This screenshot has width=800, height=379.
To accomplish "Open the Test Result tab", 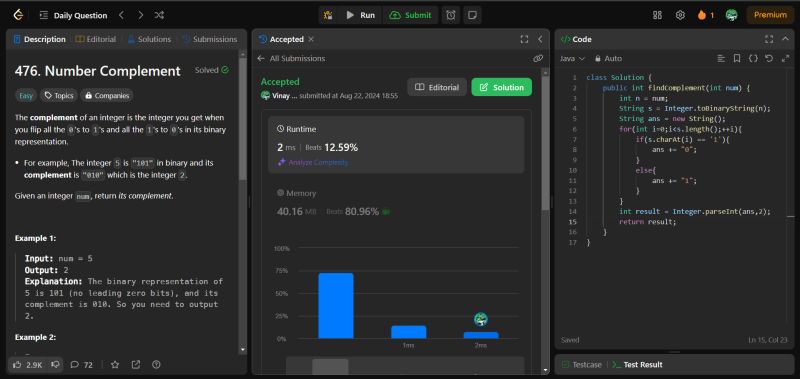I will tap(637, 365).
